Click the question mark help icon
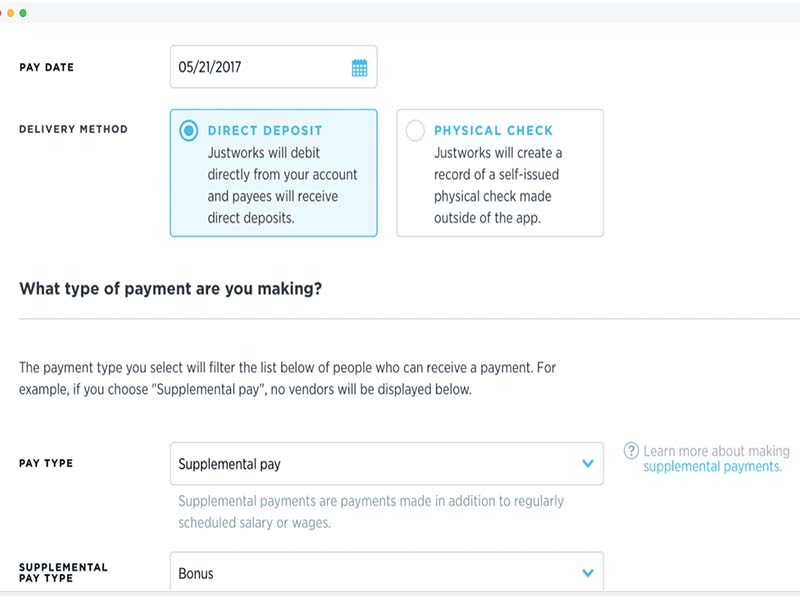 tap(631, 451)
